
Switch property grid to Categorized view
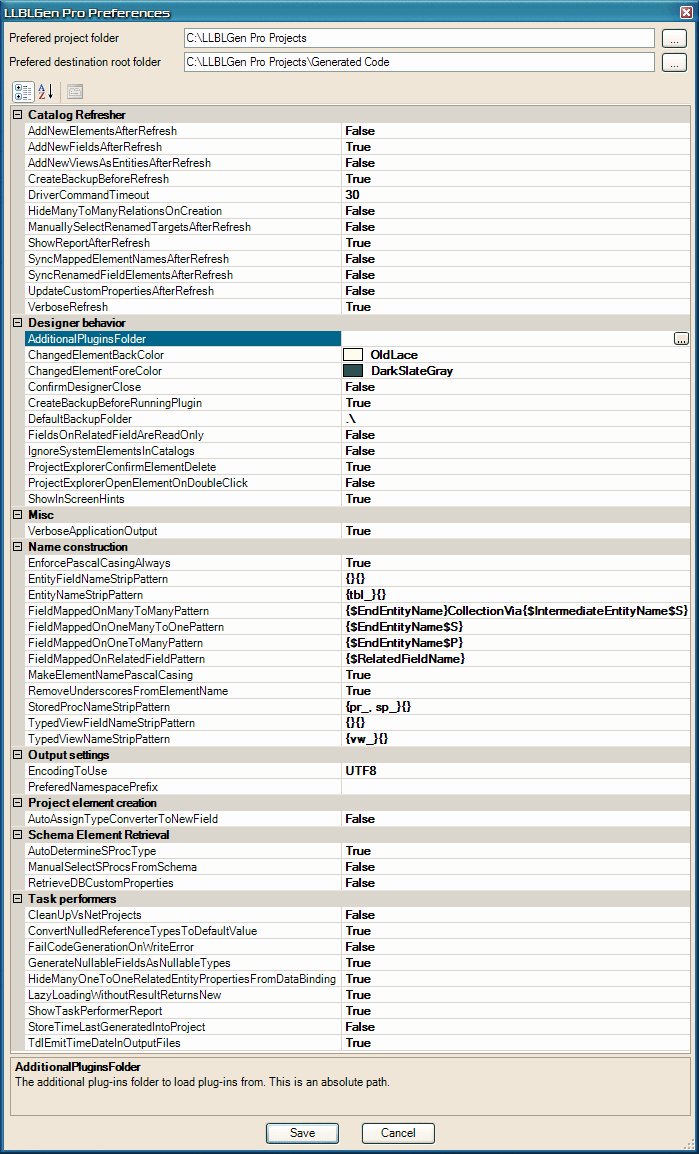tap(23, 92)
